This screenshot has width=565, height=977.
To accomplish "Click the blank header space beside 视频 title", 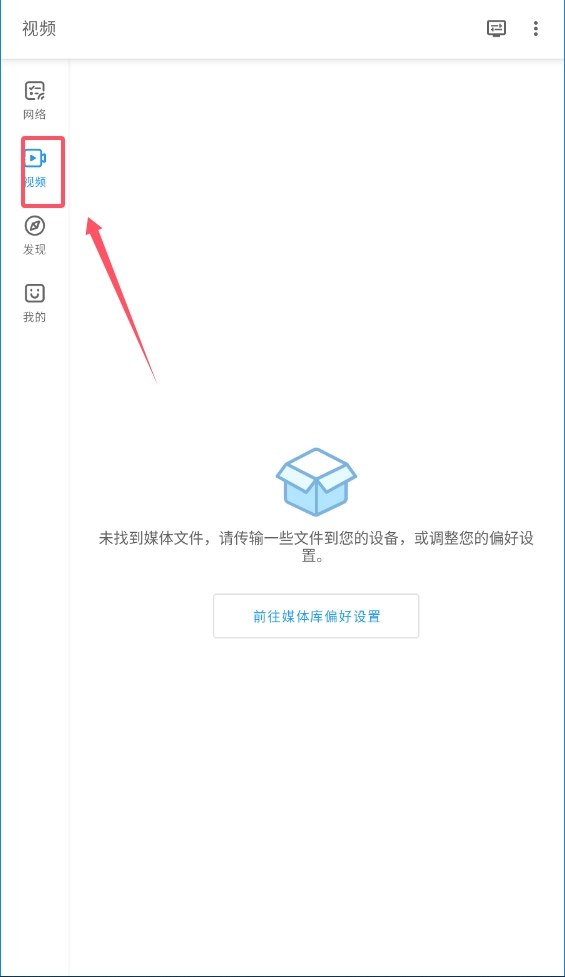I will click(x=268, y=29).
